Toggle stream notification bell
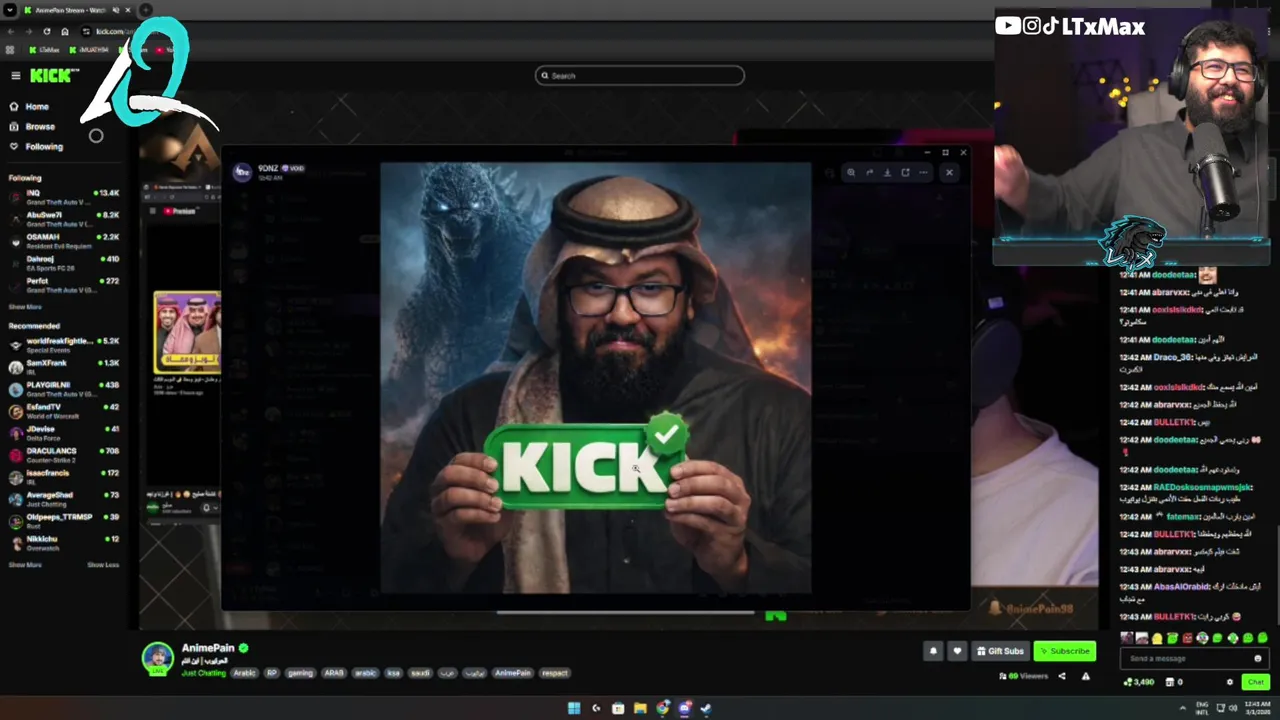Screen dimensions: 1280x720 point(933,651)
